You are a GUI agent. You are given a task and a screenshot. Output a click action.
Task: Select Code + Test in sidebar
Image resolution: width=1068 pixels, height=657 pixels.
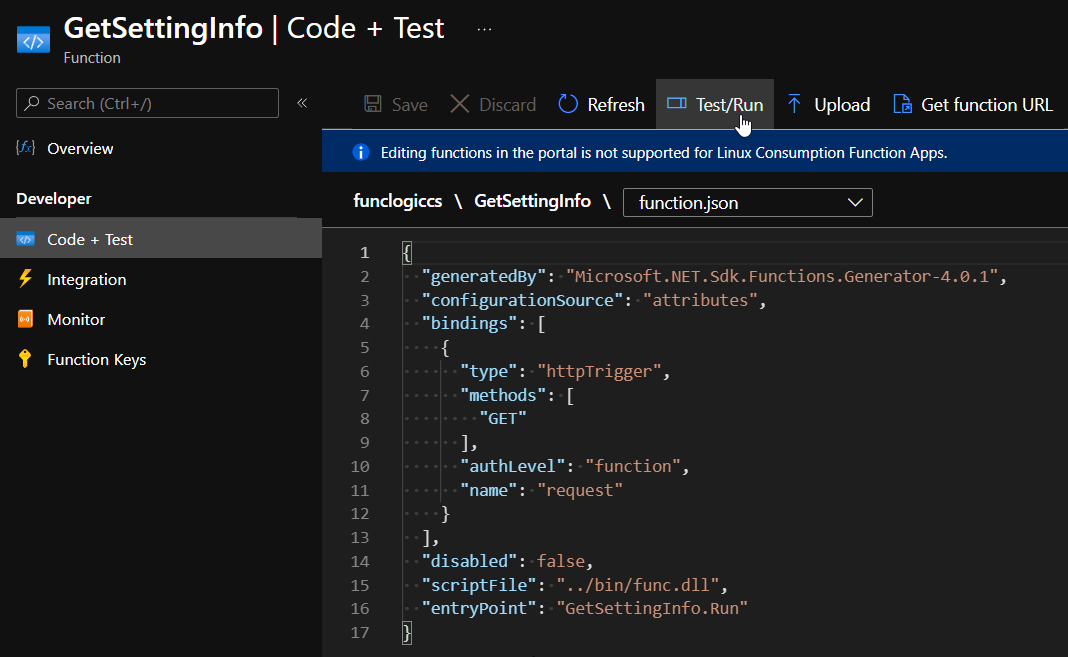(x=90, y=239)
